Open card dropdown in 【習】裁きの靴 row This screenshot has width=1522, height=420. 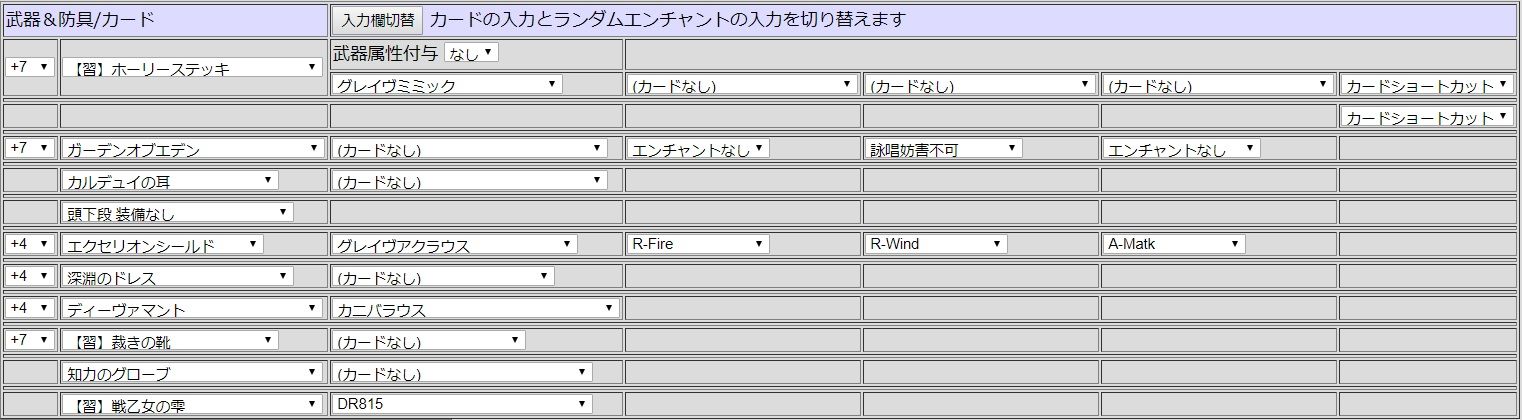[428, 340]
